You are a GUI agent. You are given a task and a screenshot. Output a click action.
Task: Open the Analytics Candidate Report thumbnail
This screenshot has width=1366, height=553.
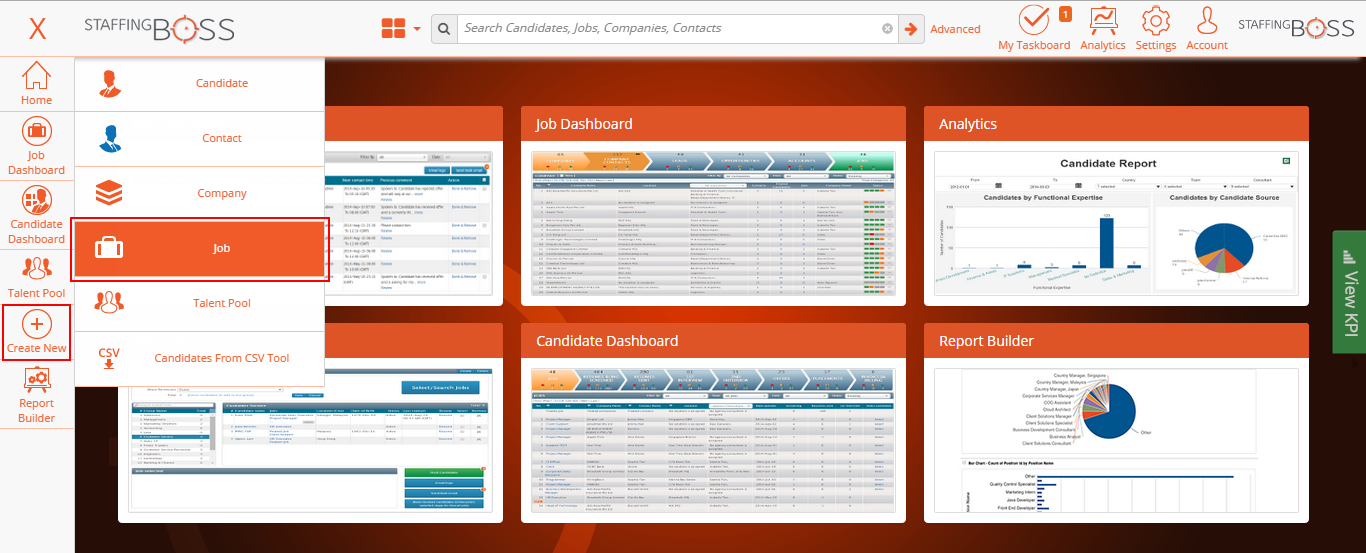click(1116, 223)
